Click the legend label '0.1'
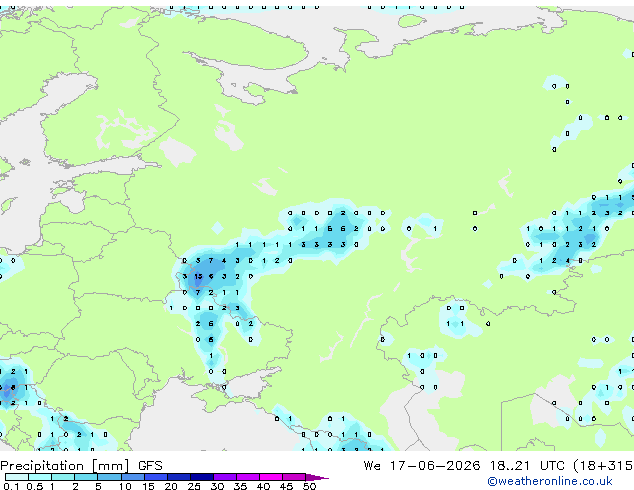634x490 pixels. pos(11,486)
